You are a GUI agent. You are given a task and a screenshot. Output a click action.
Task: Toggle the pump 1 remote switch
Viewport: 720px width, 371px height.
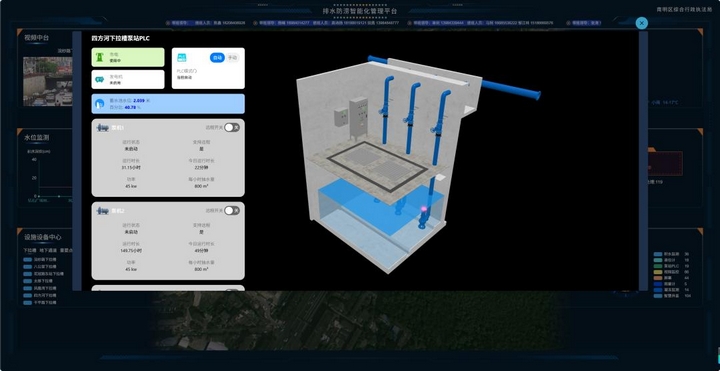tap(232, 127)
